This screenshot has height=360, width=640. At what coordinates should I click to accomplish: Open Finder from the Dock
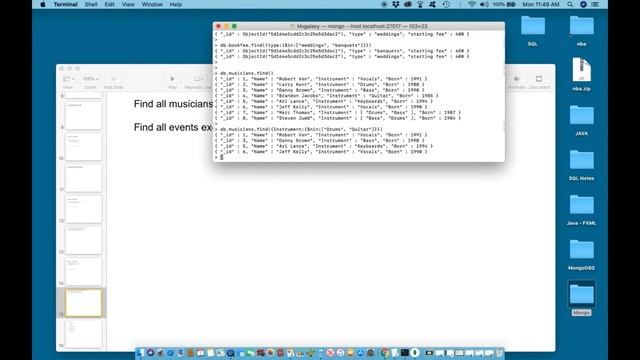coord(140,353)
